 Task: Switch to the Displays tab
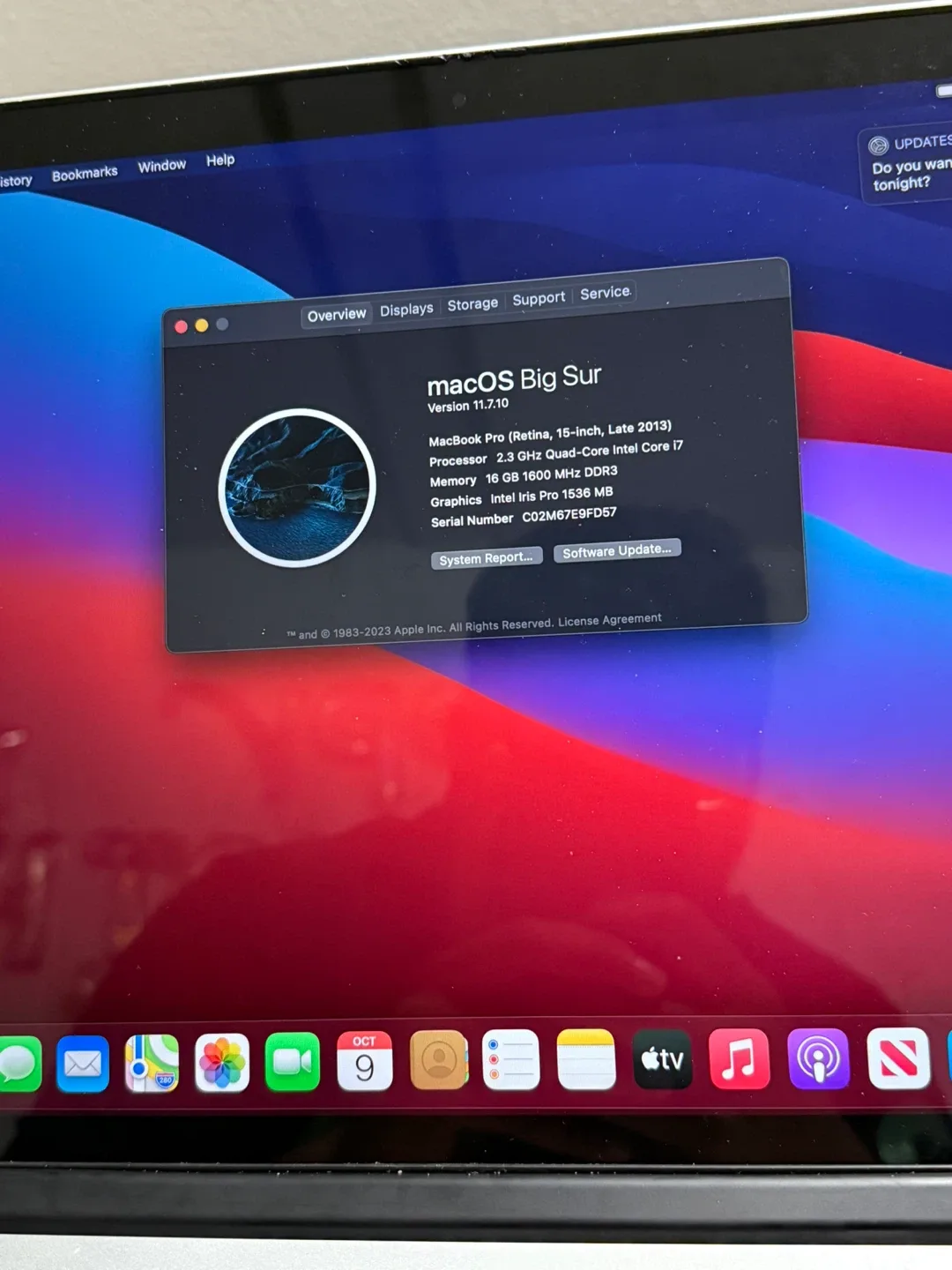(405, 308)
